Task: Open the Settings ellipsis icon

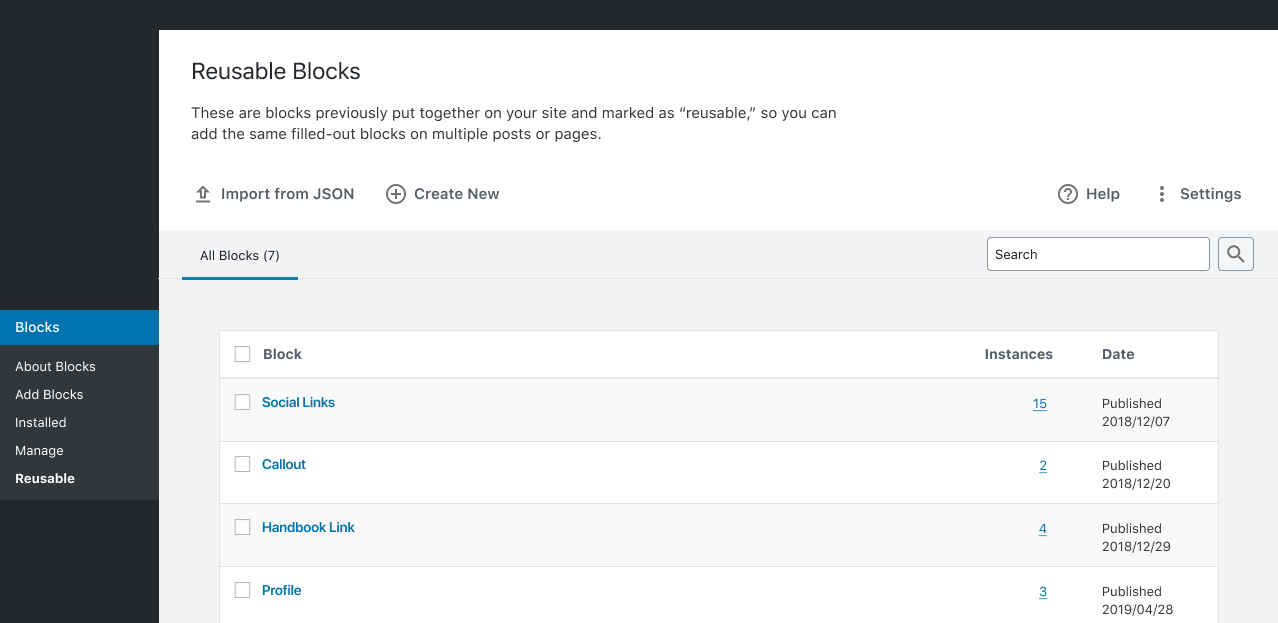Action: (x=1161, y=193)
